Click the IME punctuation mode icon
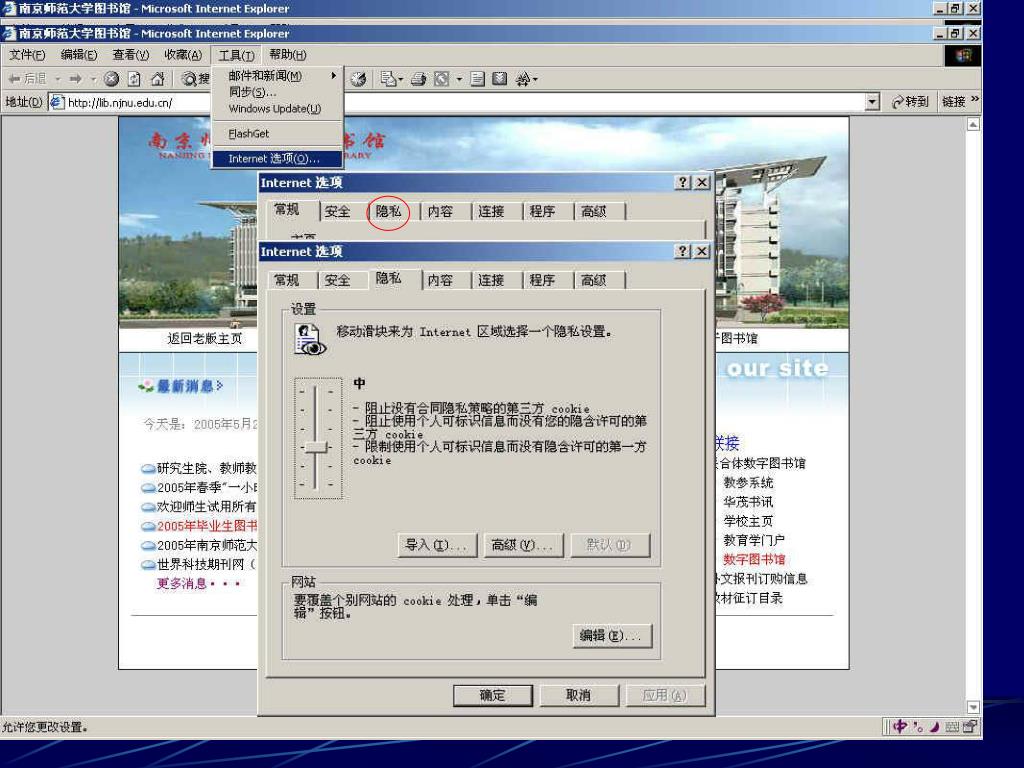This screenshot has width=1024, height=768. coord(918,726)
